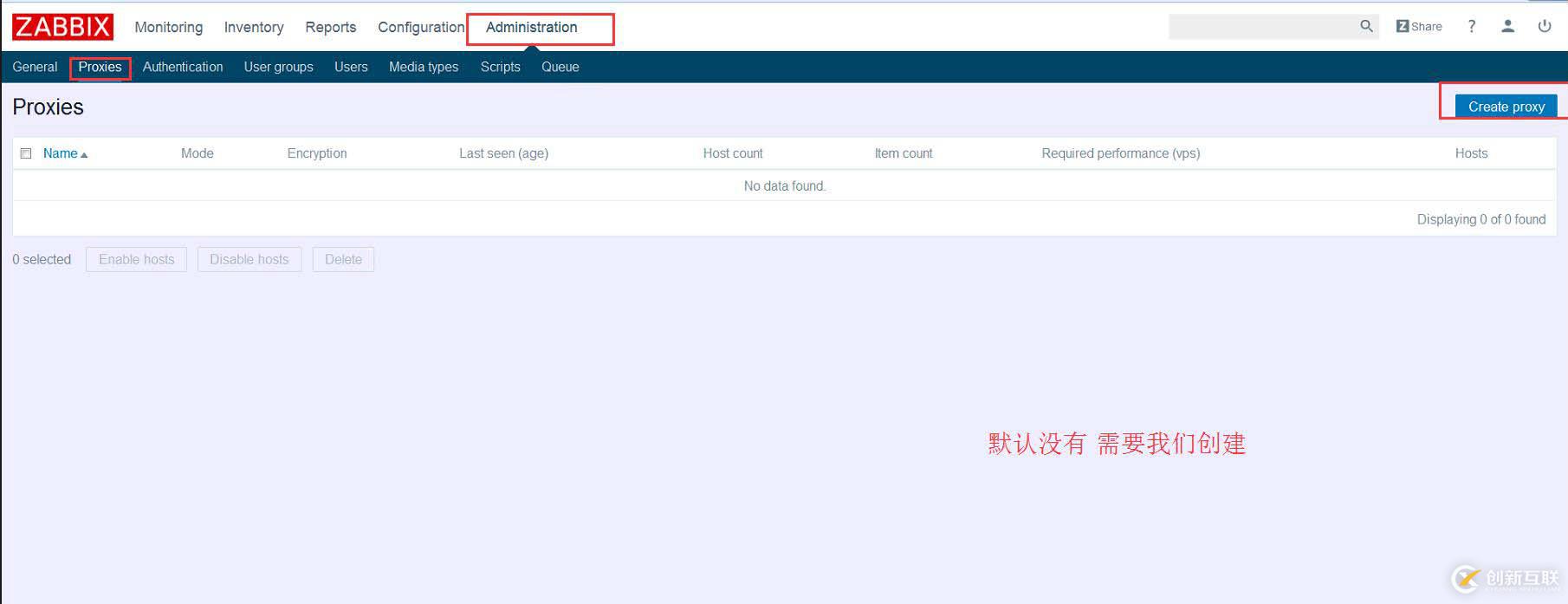Viewport: 1568px width, 604px height.
Task: Click the Create proxy button
Action: point(1506,107)
